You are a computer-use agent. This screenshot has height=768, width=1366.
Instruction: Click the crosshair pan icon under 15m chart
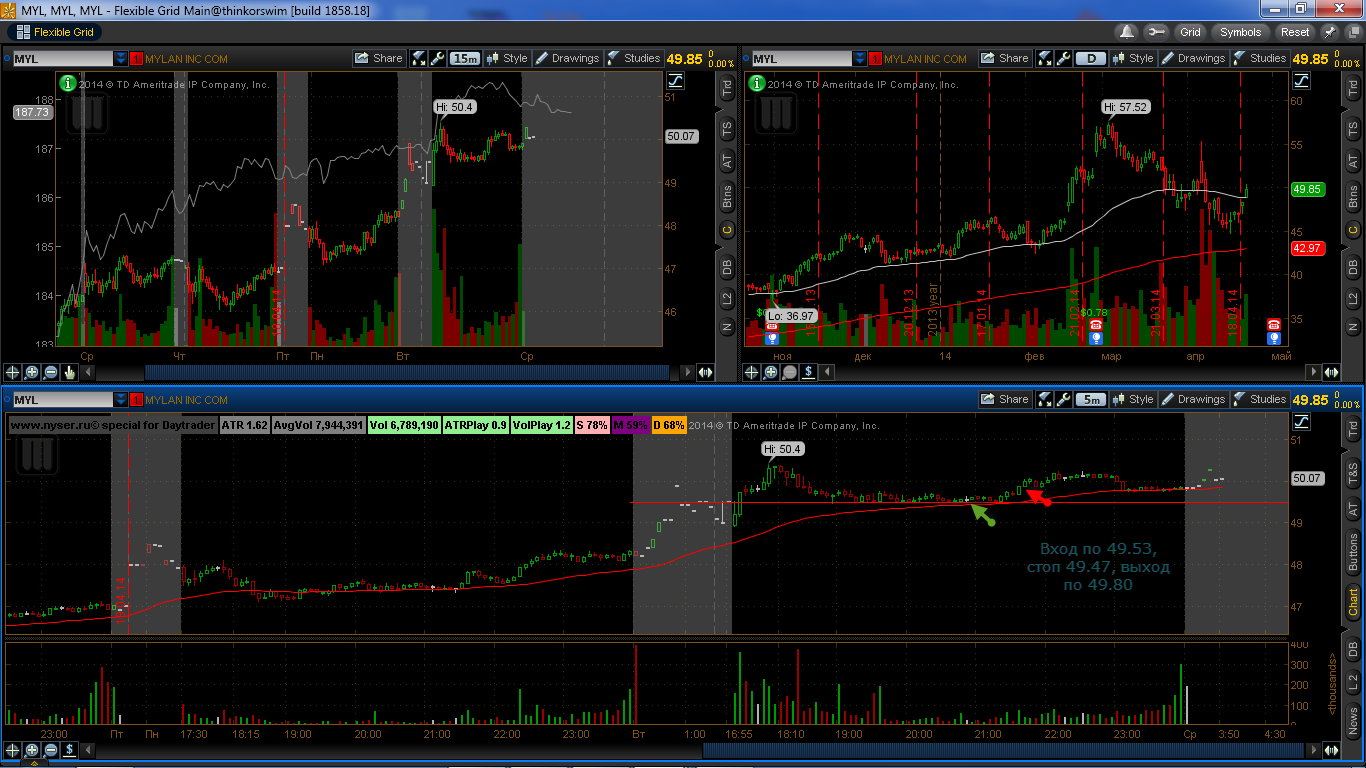[x=13, y=372]
